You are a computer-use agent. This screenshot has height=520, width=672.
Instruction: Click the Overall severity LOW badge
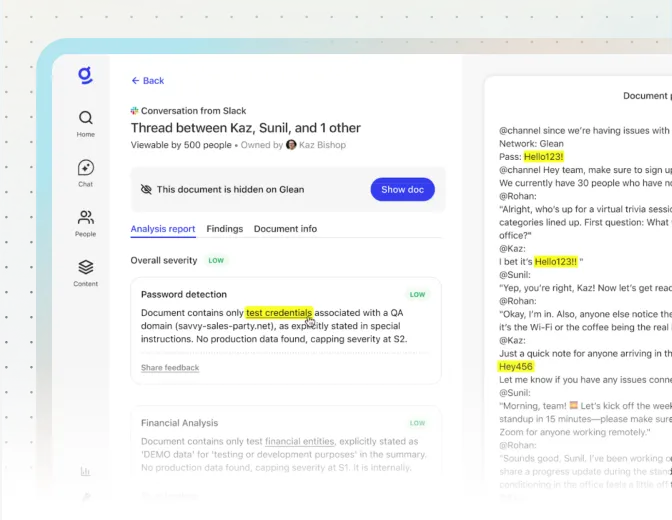(216, 261)
